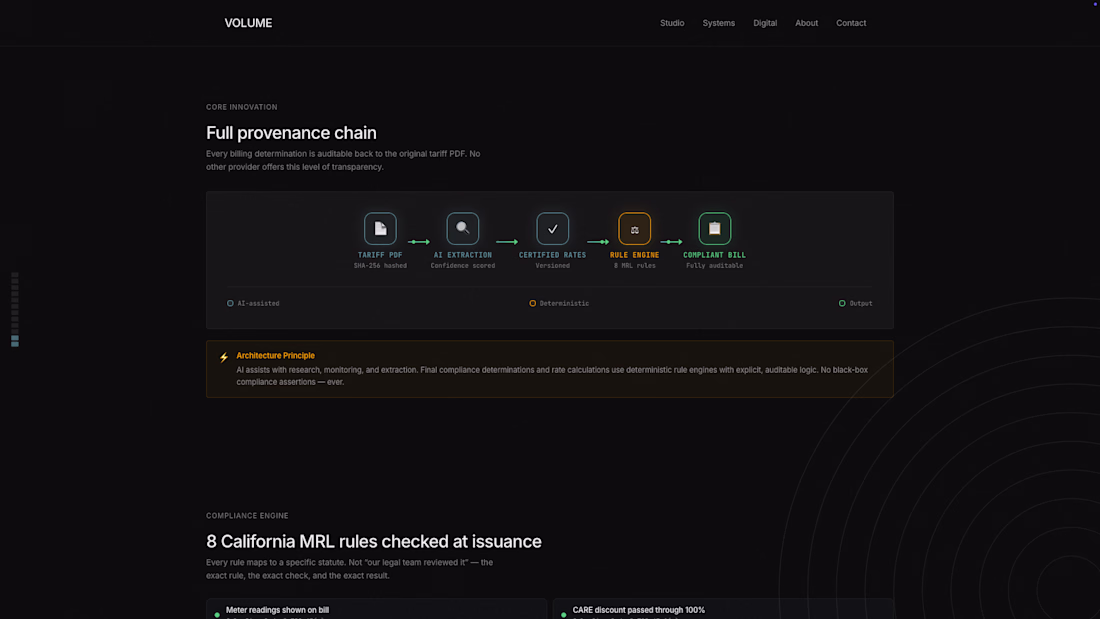This screenshot has height=619, width=1100.
Task: Click the Certified Rates checkmark icon
Action: click(x=553, y=229)
